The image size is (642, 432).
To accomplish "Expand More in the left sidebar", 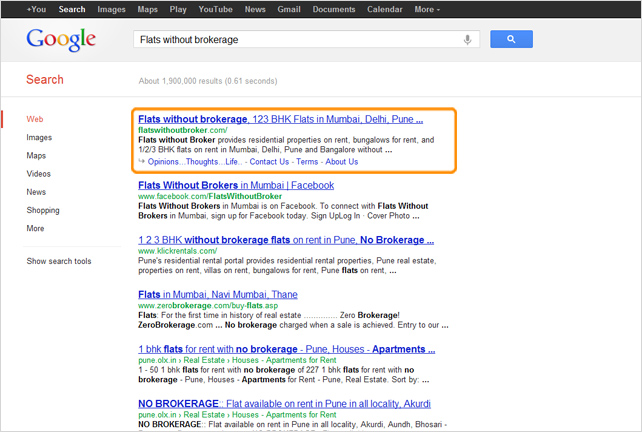I will tap(35, 228).
